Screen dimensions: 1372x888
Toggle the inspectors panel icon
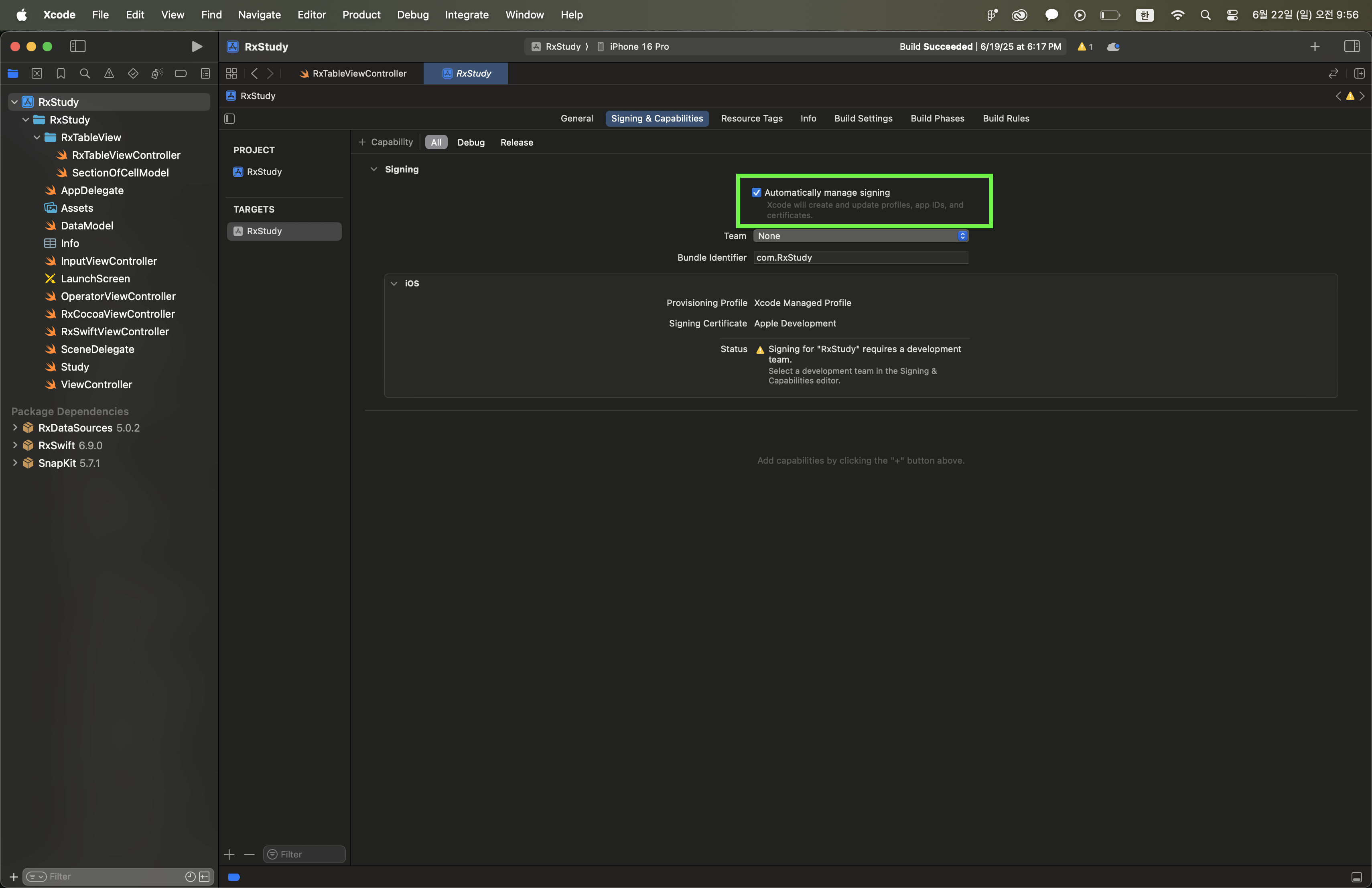pyautogui.click(x=1351, y=47)
